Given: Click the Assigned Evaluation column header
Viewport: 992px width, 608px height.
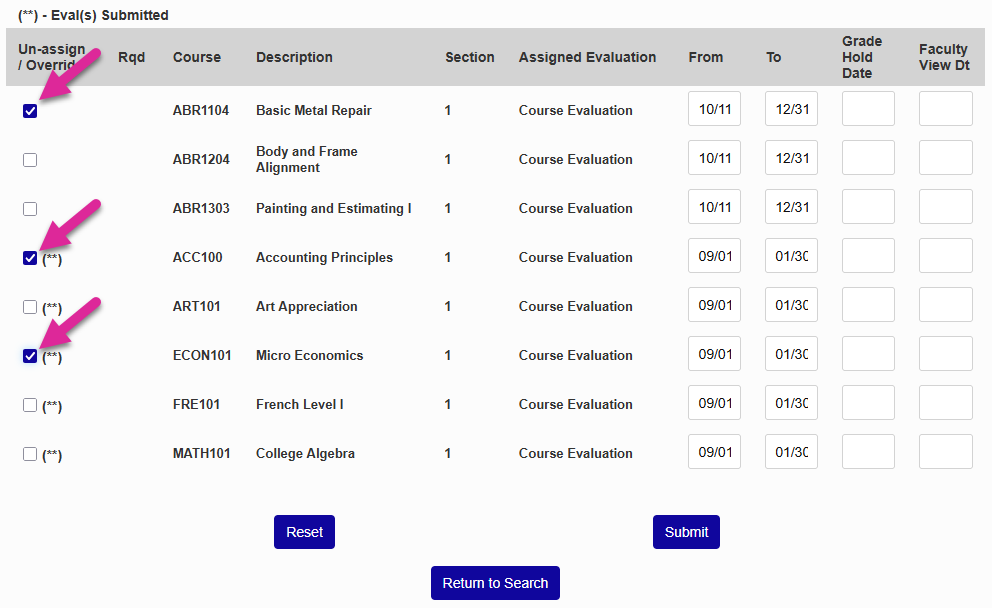Looking at the screenshot, I should (x=587, y=57).
